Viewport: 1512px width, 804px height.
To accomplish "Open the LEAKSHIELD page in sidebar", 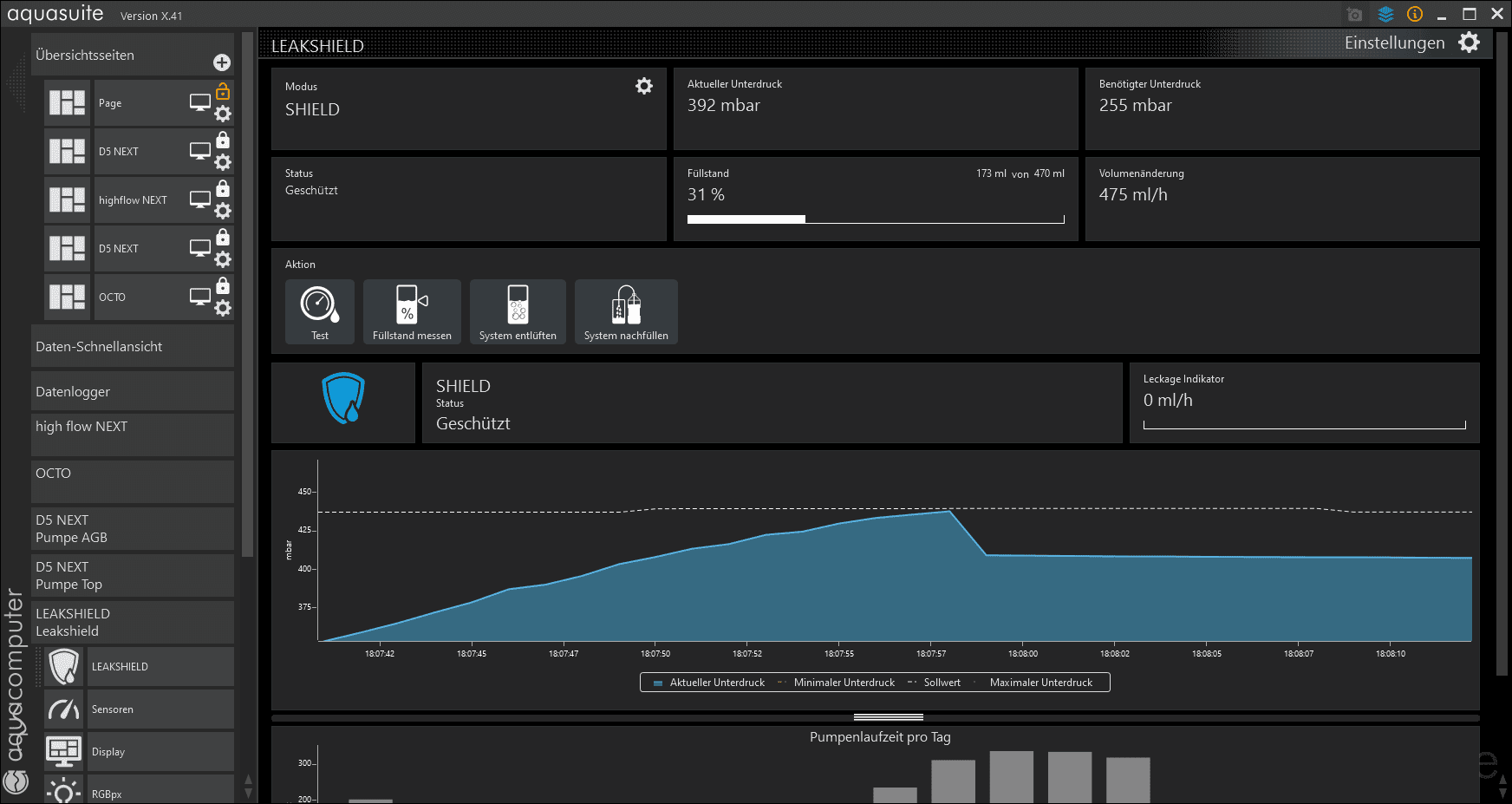I will pyautogui.click(x=160, y=667).
